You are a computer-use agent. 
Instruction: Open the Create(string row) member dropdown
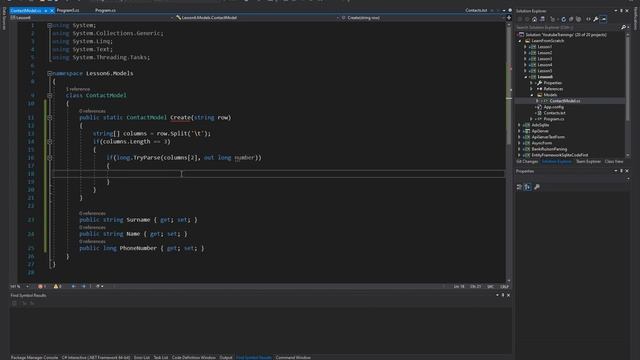click(x=422, y=18)
